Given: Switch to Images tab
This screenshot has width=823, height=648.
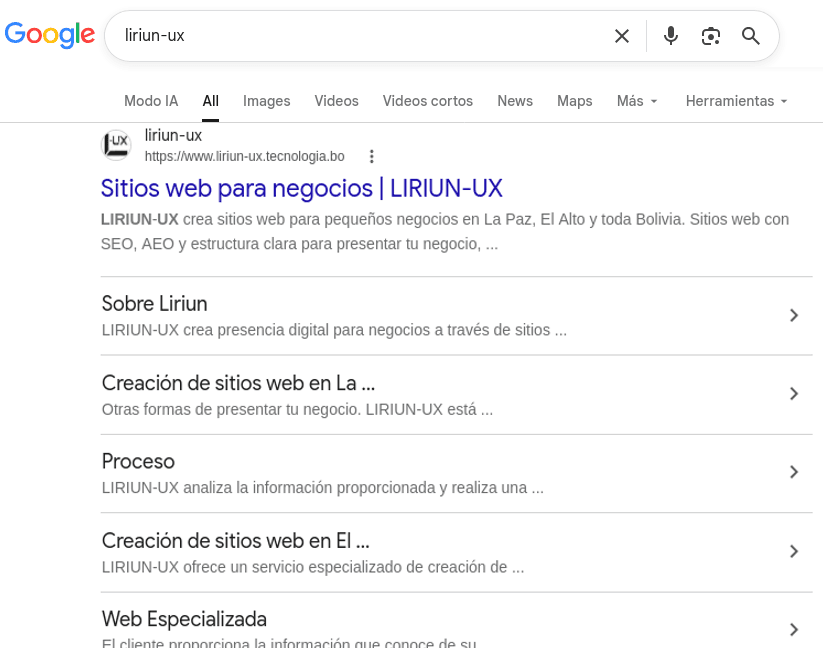Looking at the screenshot, I should pyautogui.click(x=267, y=101).
